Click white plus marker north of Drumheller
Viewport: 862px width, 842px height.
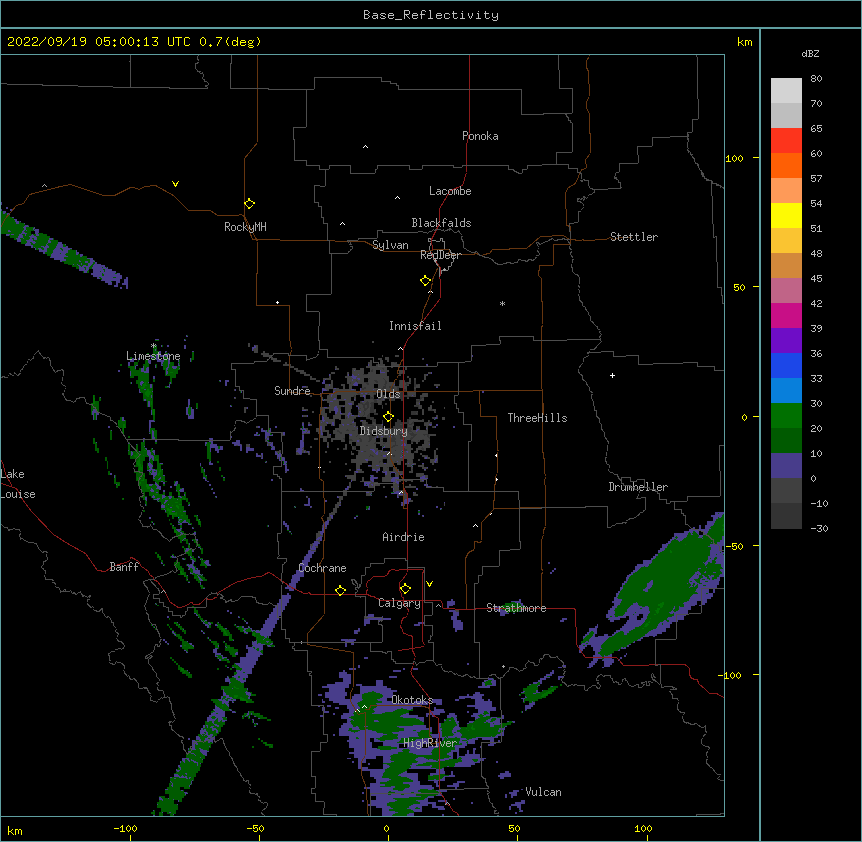(x=612, y=375)
